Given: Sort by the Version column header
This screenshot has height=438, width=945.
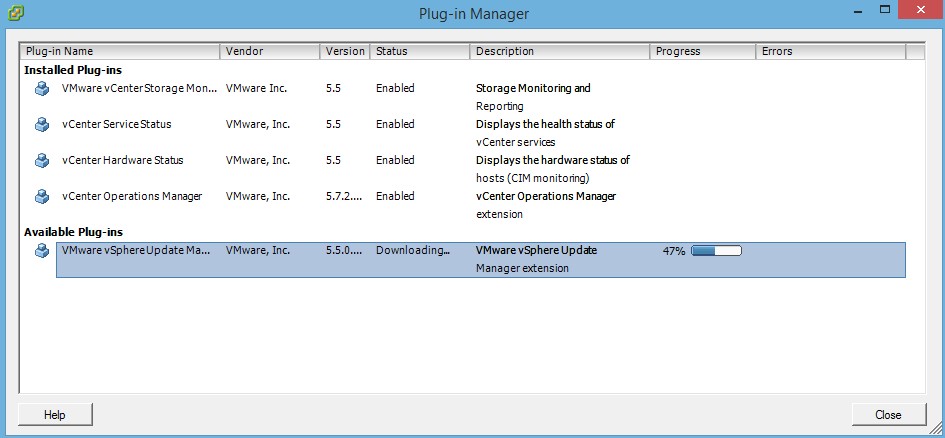Looking at the screenshot, I should tap(345, 52).
